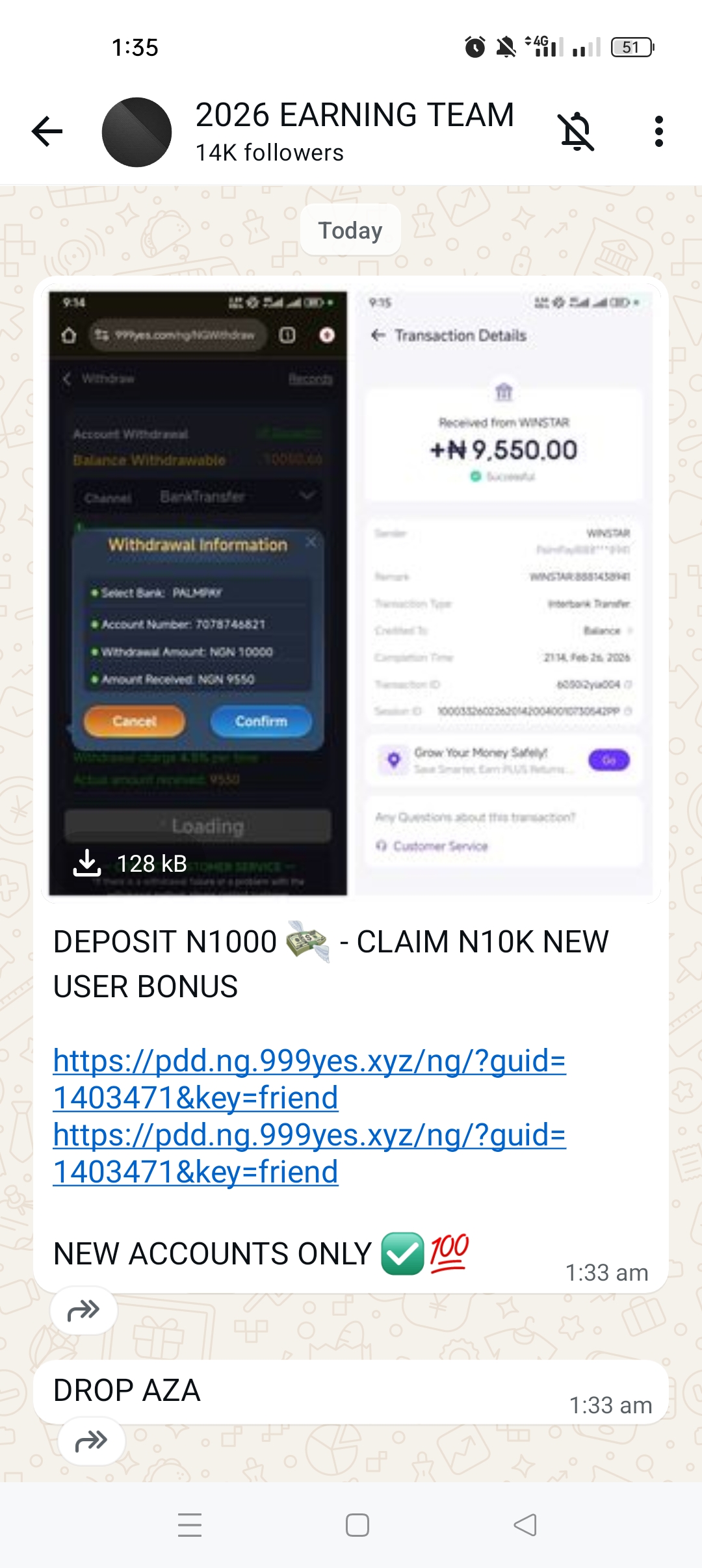Open the three-dot overflow menu
This screenshot has height=1568, width=702.
659,131
